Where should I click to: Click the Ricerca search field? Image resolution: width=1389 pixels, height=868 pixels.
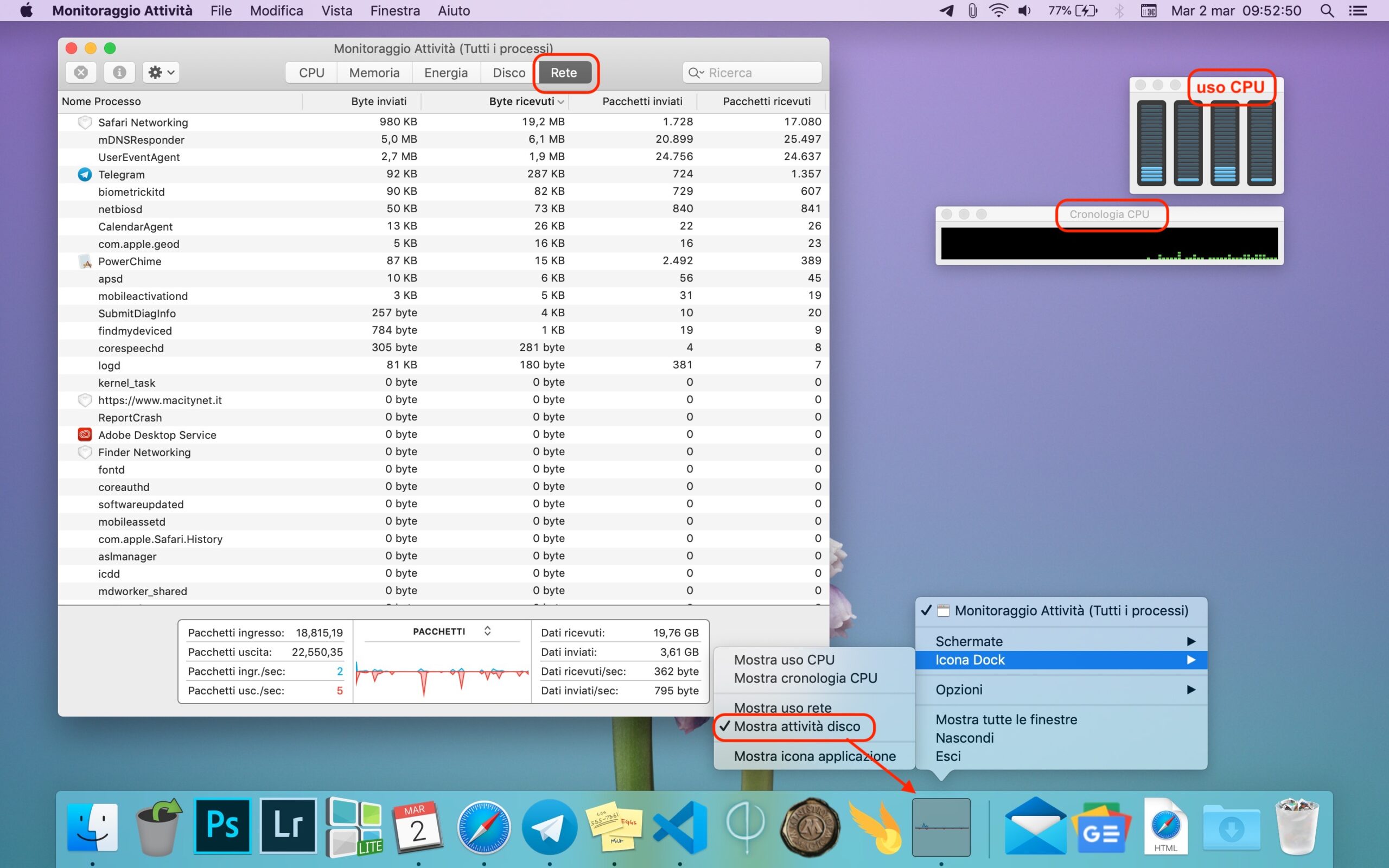pos(757,73)
